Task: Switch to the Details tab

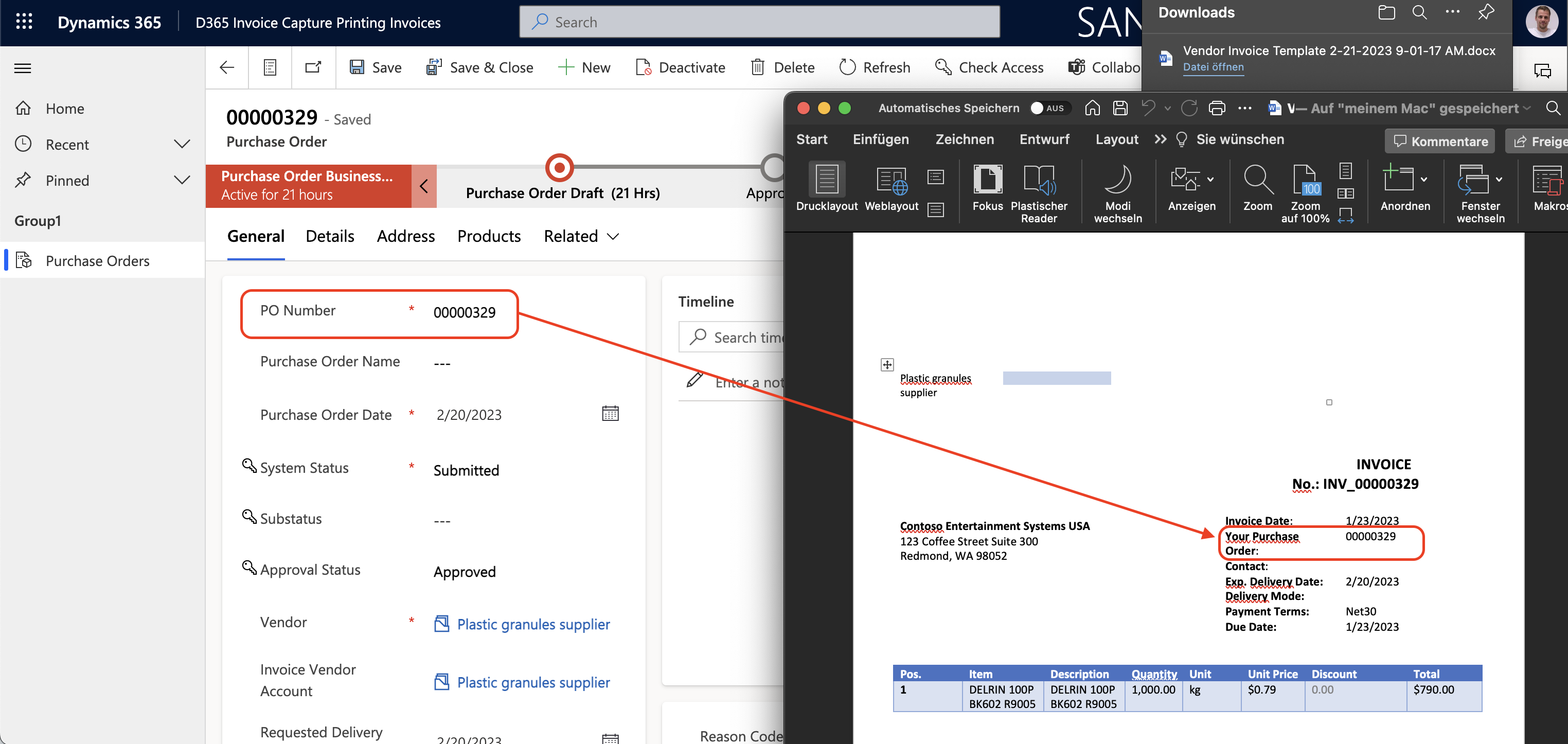Action: [330, 236]
